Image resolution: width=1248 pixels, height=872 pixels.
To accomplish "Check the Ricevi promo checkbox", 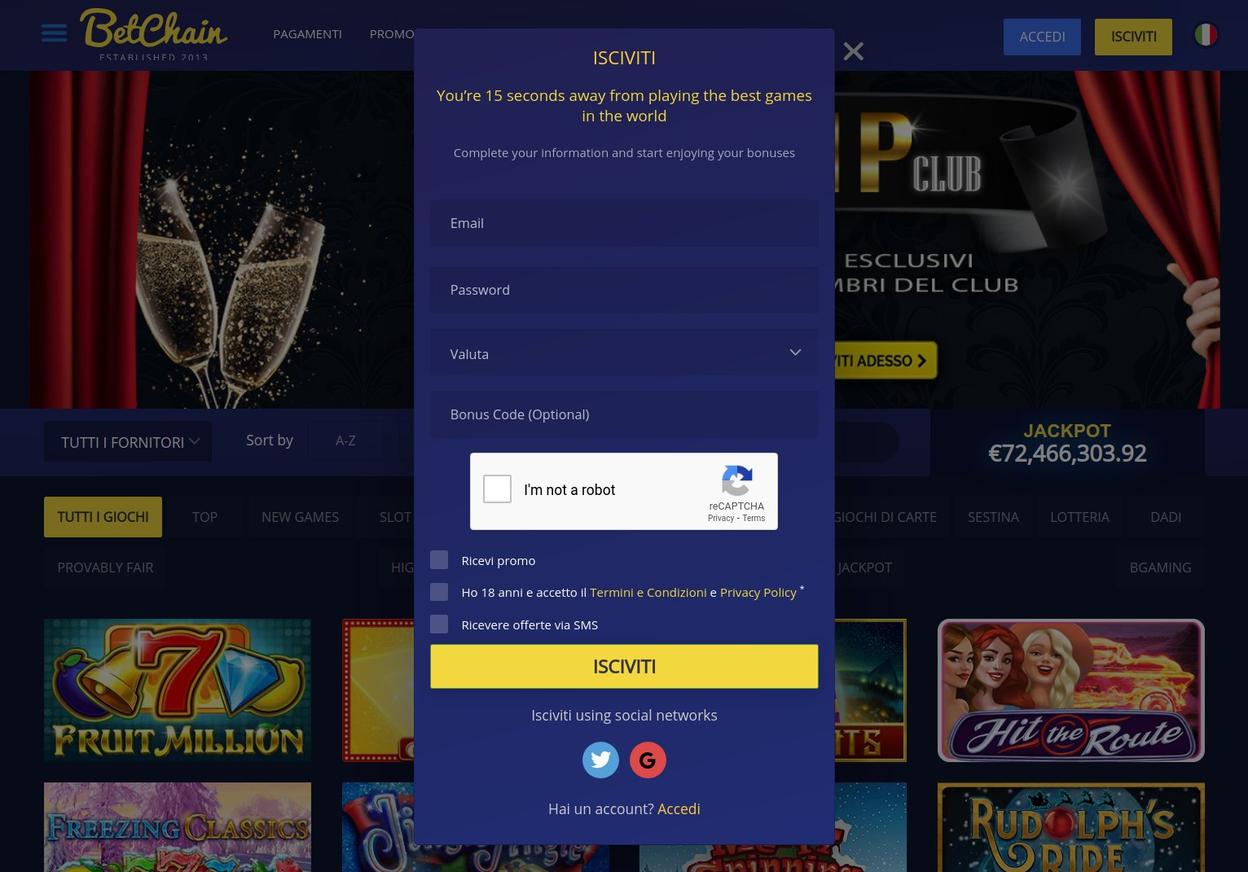I will pyautogui.click(x=439, y=560).
